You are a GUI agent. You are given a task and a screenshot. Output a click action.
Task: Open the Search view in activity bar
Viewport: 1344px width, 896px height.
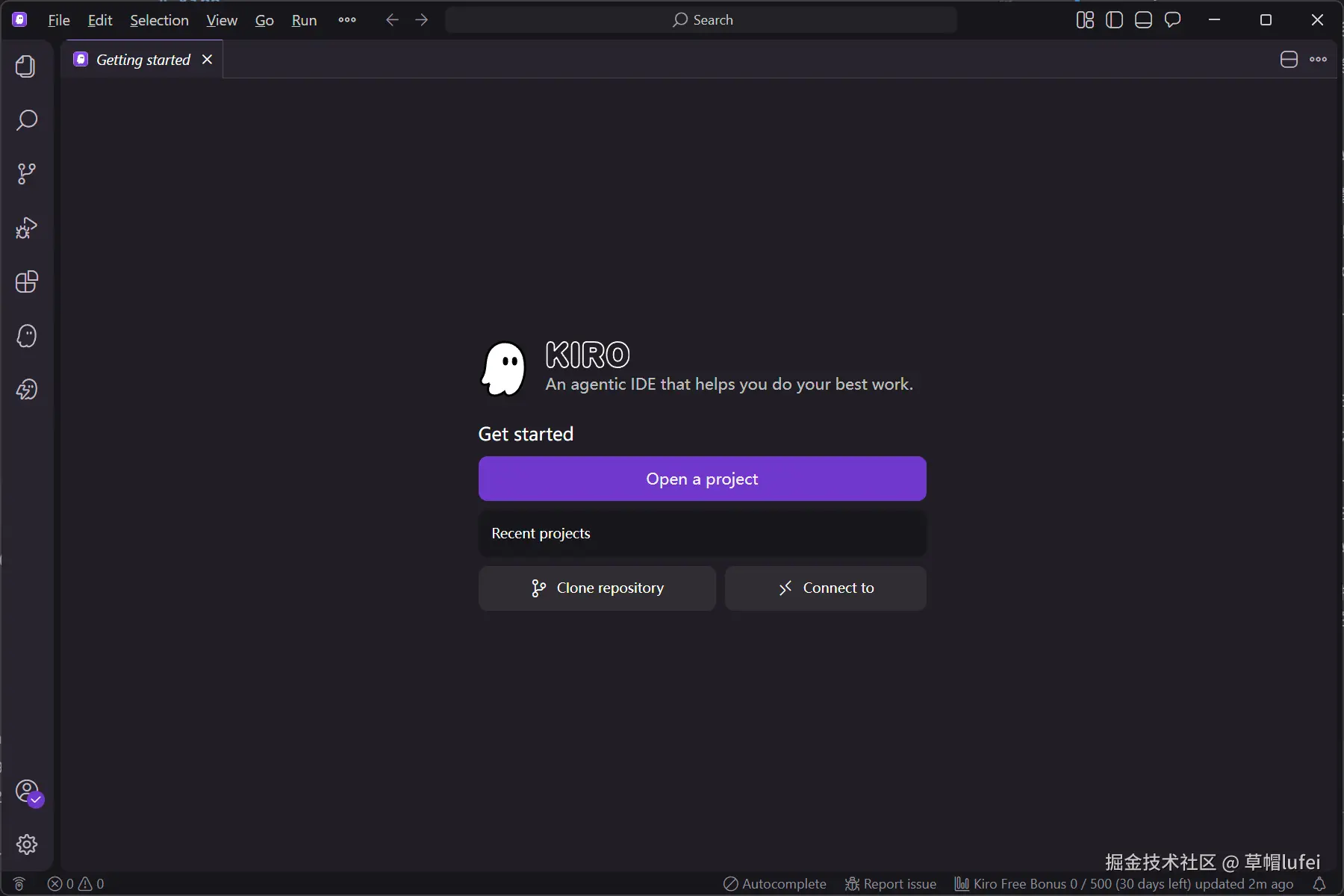[26, 120]
